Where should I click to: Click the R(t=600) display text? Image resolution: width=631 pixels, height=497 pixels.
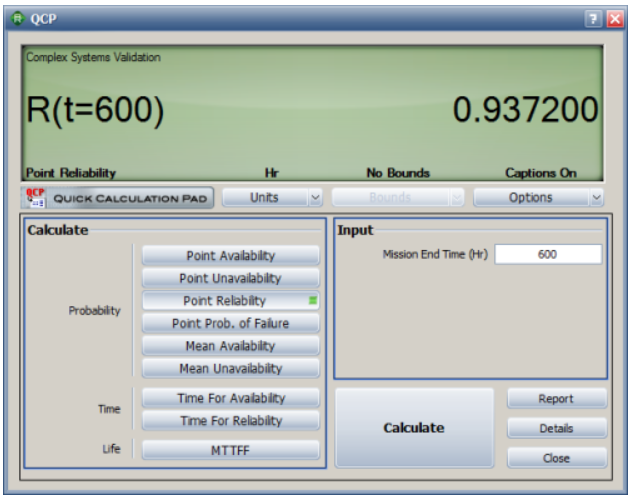coord(95,110)
